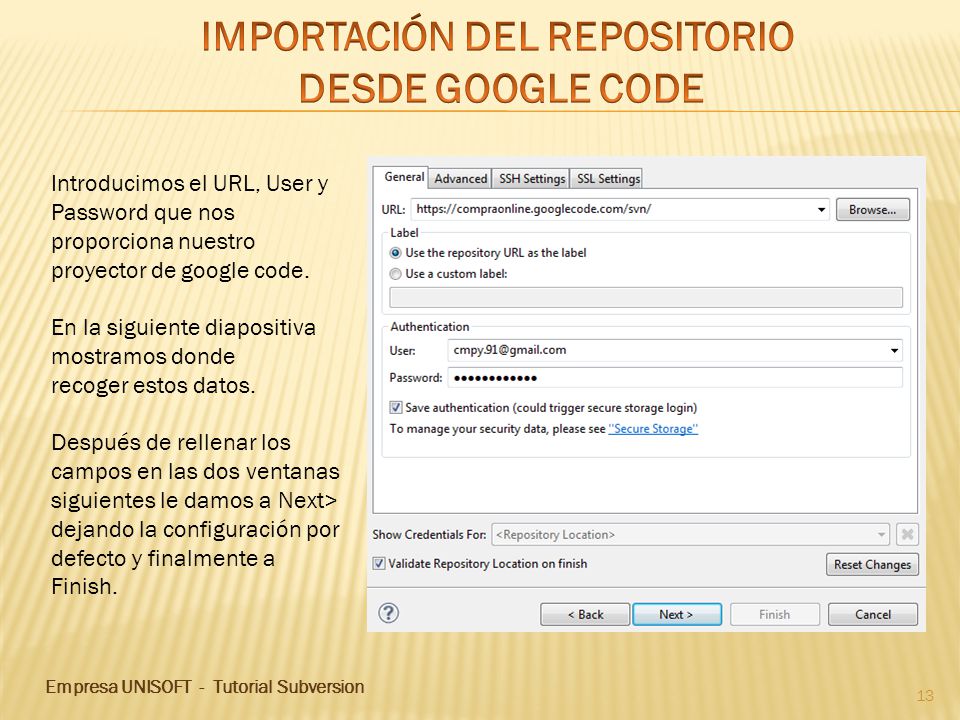Click the Cancel button
The height and width of the screenshot is (720, 960).
pos(873,614)
